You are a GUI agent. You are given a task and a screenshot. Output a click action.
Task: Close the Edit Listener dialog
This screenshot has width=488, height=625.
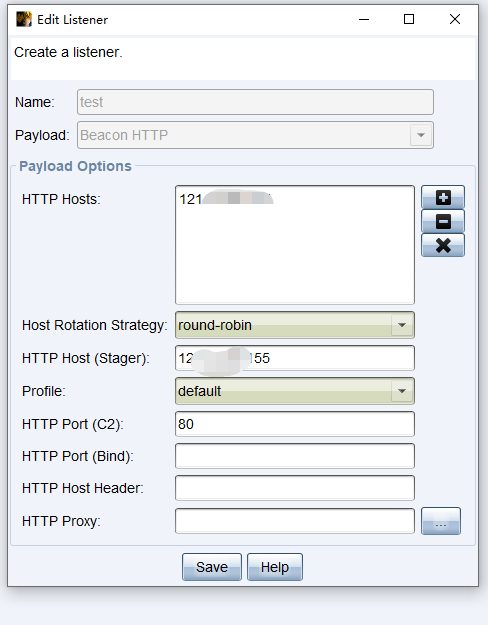[455, 19]
